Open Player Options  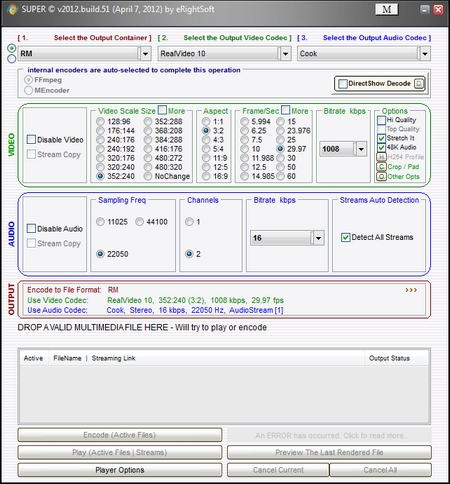[x=120, y=470]
